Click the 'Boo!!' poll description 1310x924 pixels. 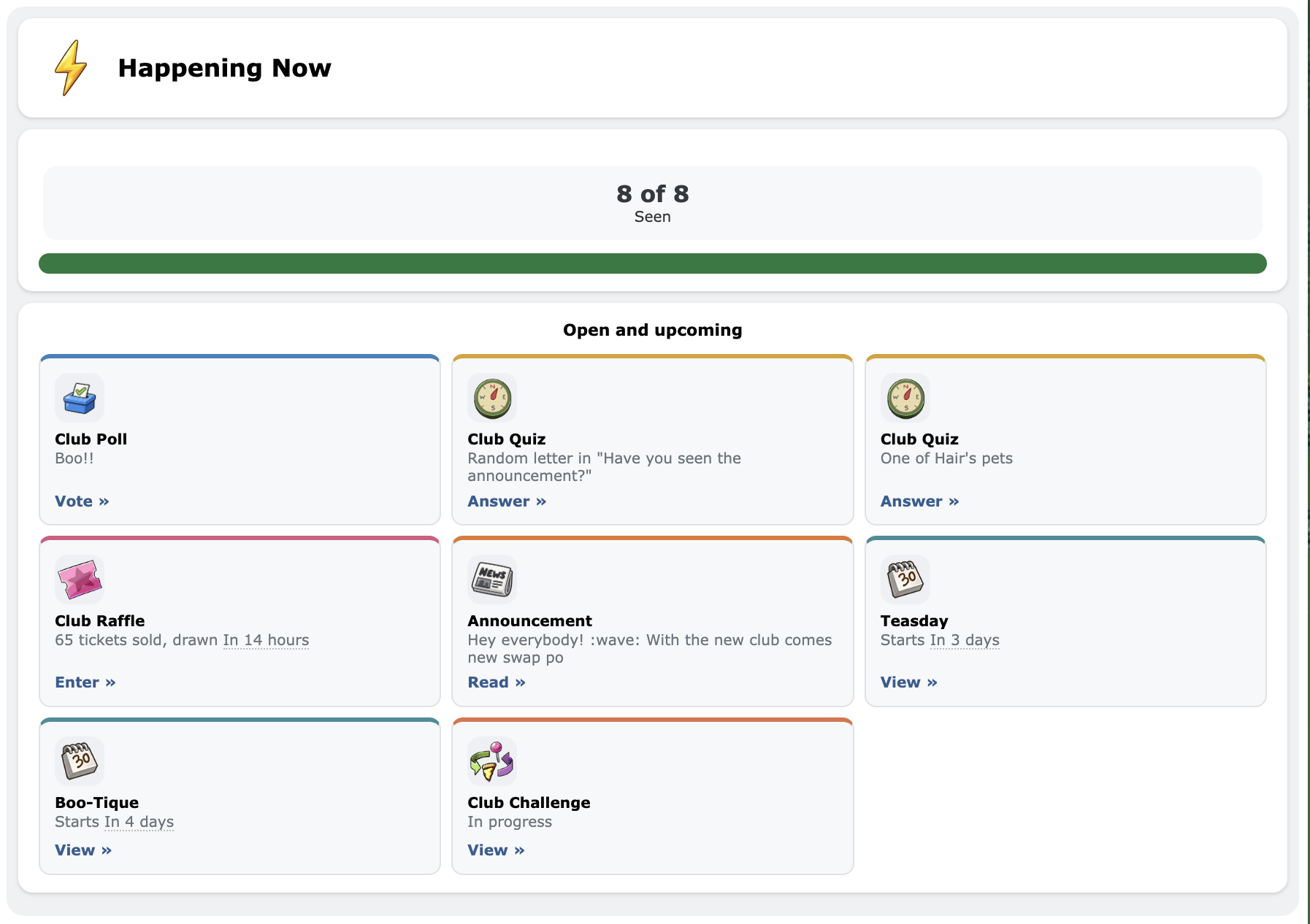point(74,458)
